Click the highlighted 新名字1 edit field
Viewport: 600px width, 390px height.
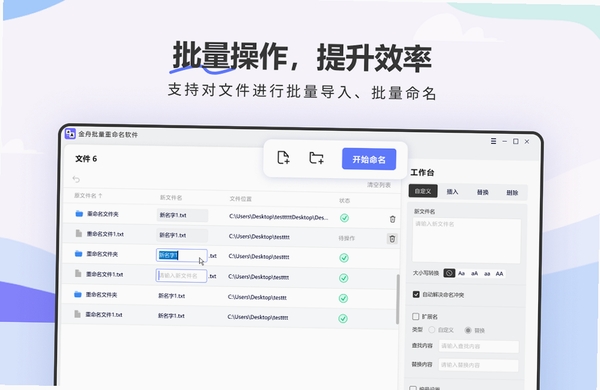pyautogui.click(x=182, y=255)
